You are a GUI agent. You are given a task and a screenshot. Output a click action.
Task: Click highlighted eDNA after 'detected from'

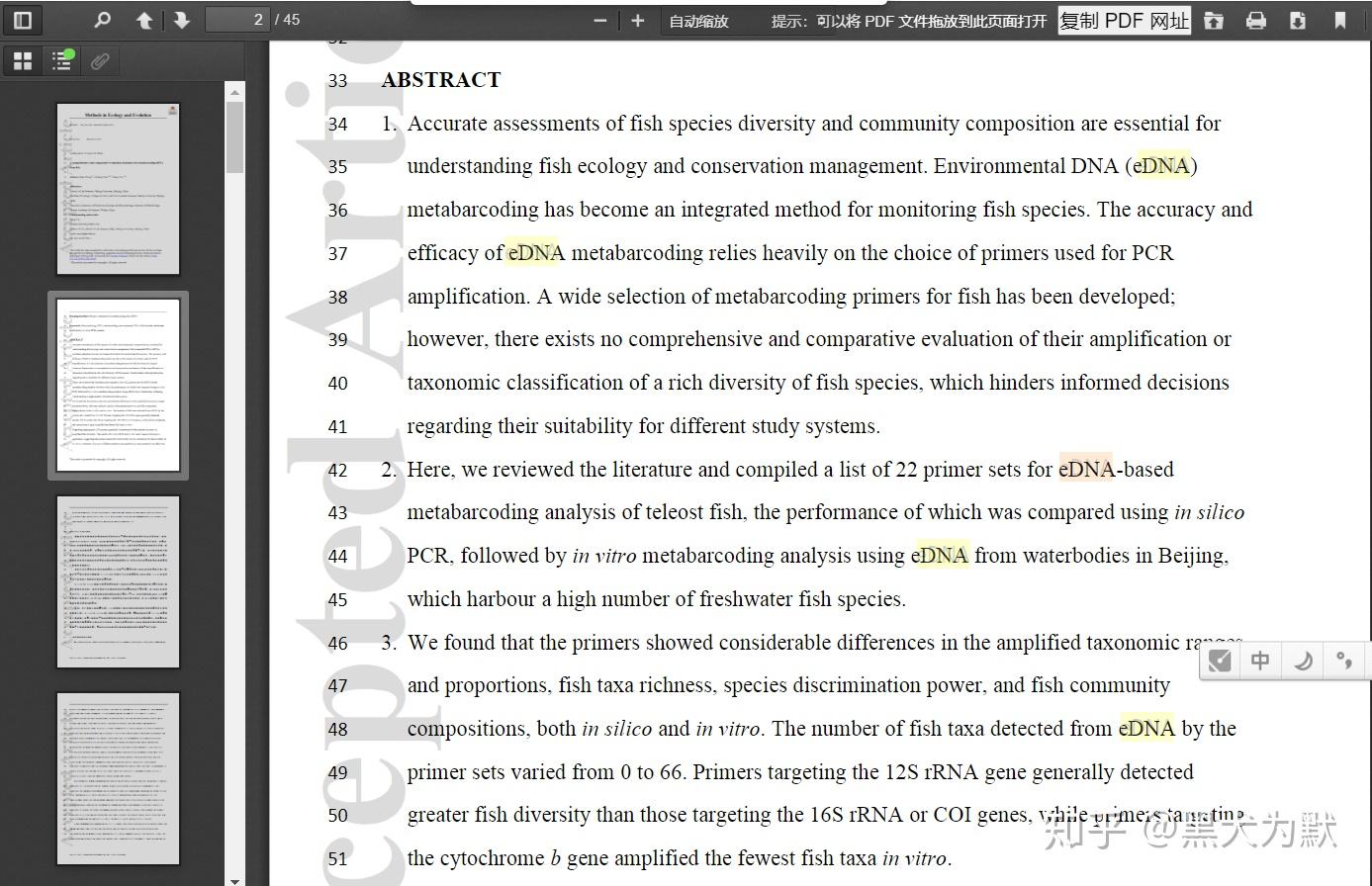1146,729
